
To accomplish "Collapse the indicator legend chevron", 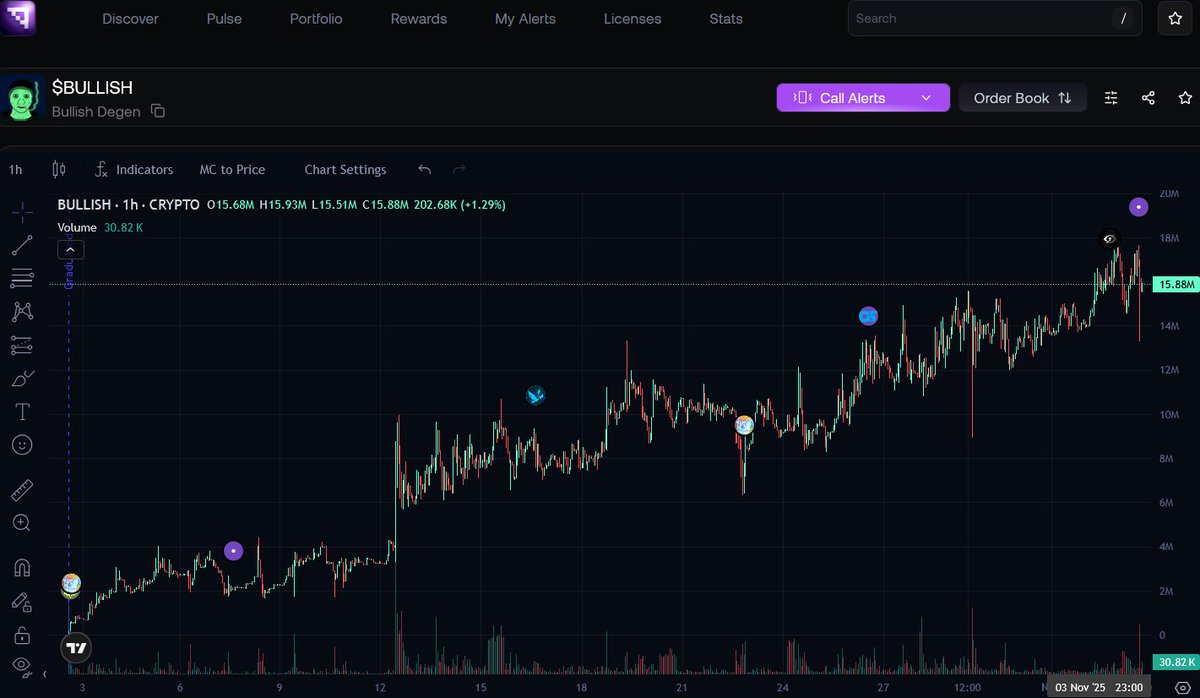I will 70,250.
